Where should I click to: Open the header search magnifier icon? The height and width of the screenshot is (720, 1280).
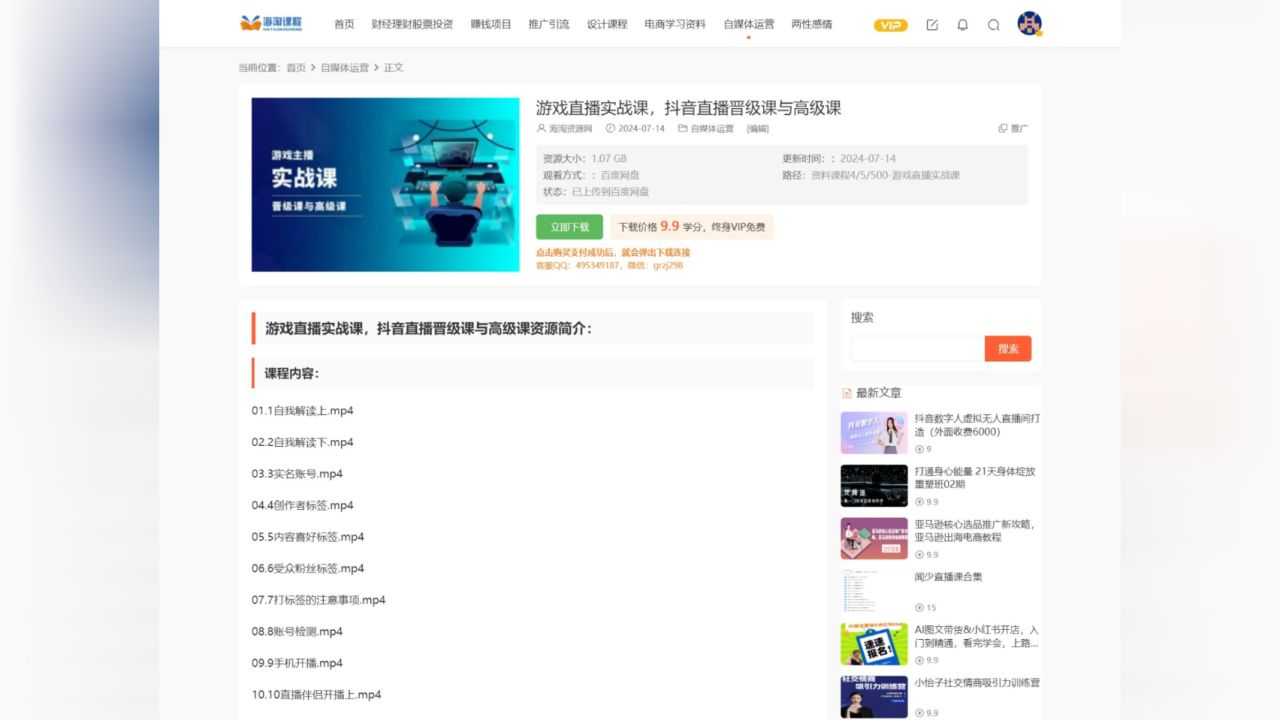tap(993, 25)
